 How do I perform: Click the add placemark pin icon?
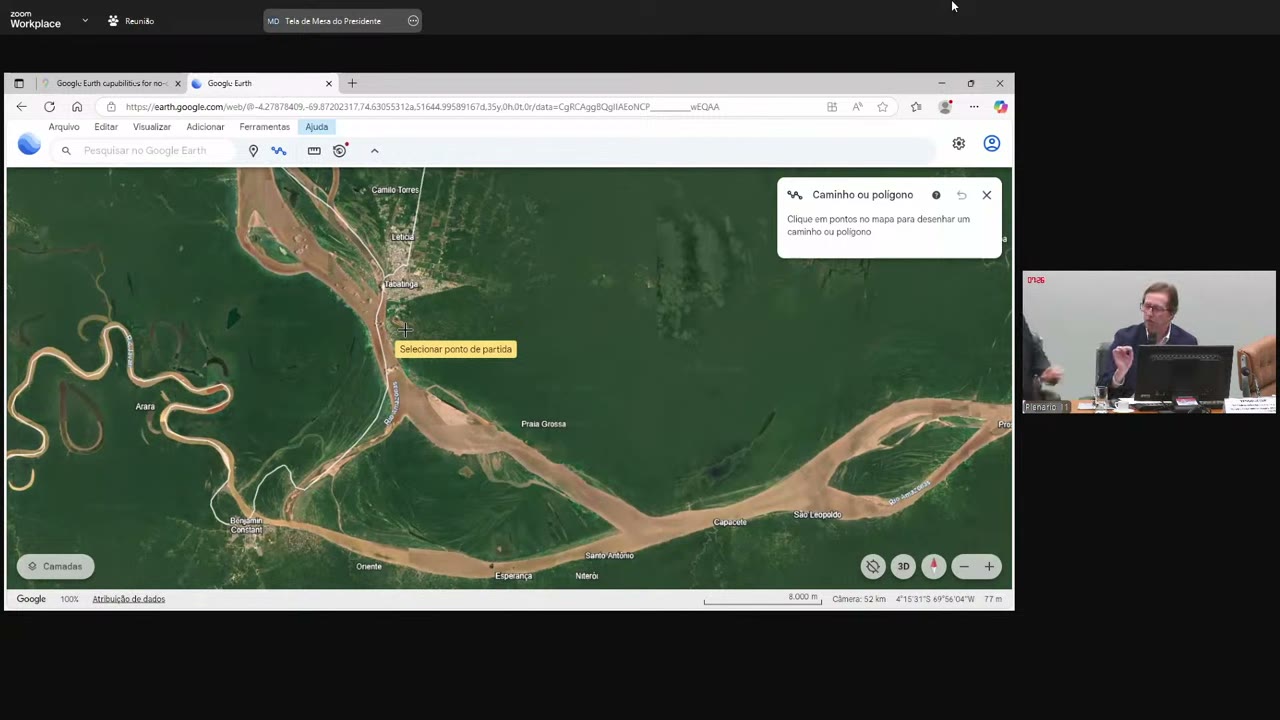click(253, 151)
